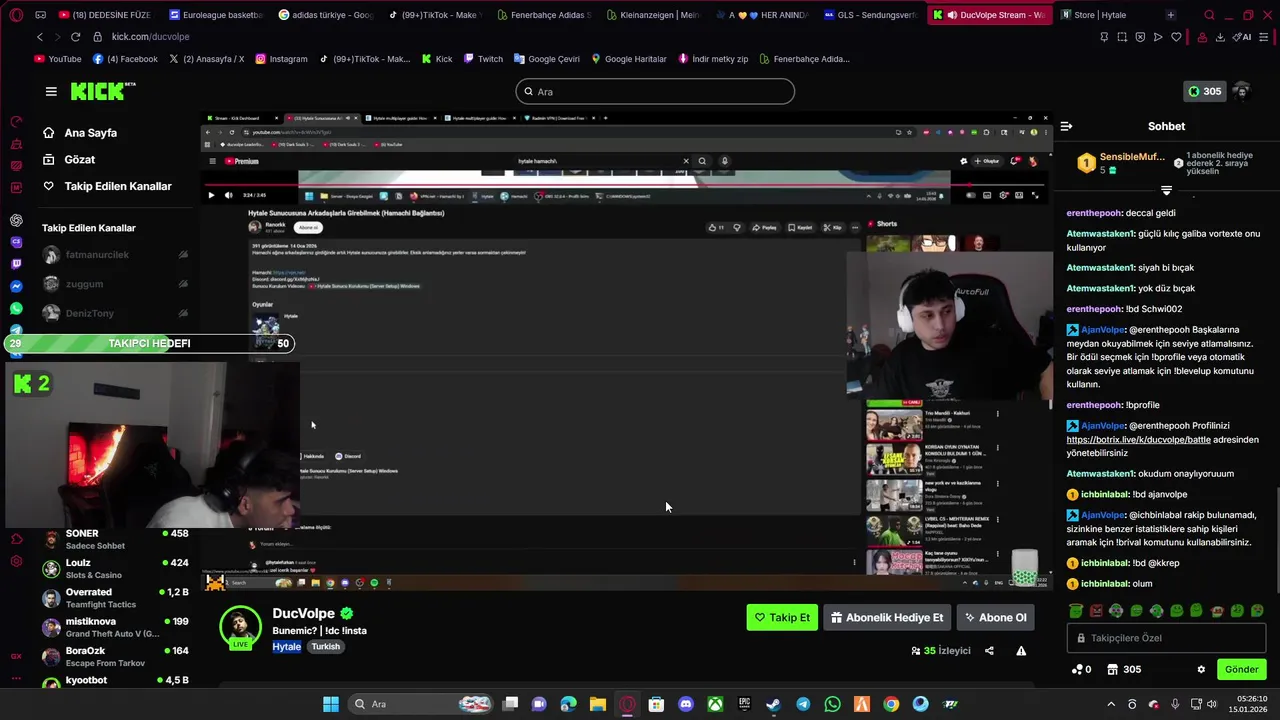
Task: Open SONER channel in sidebar
Action: tap(115, 540)
